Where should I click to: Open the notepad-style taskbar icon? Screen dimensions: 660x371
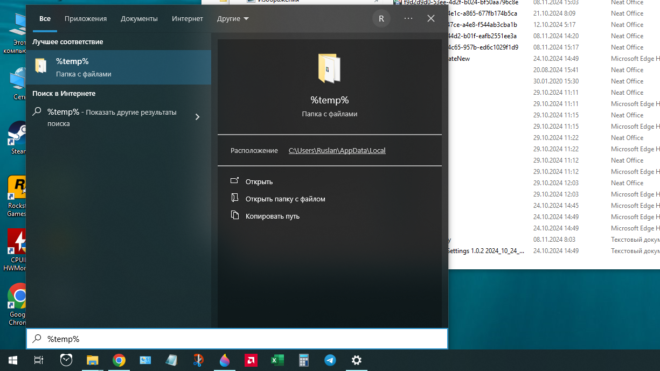click(171, 360)
